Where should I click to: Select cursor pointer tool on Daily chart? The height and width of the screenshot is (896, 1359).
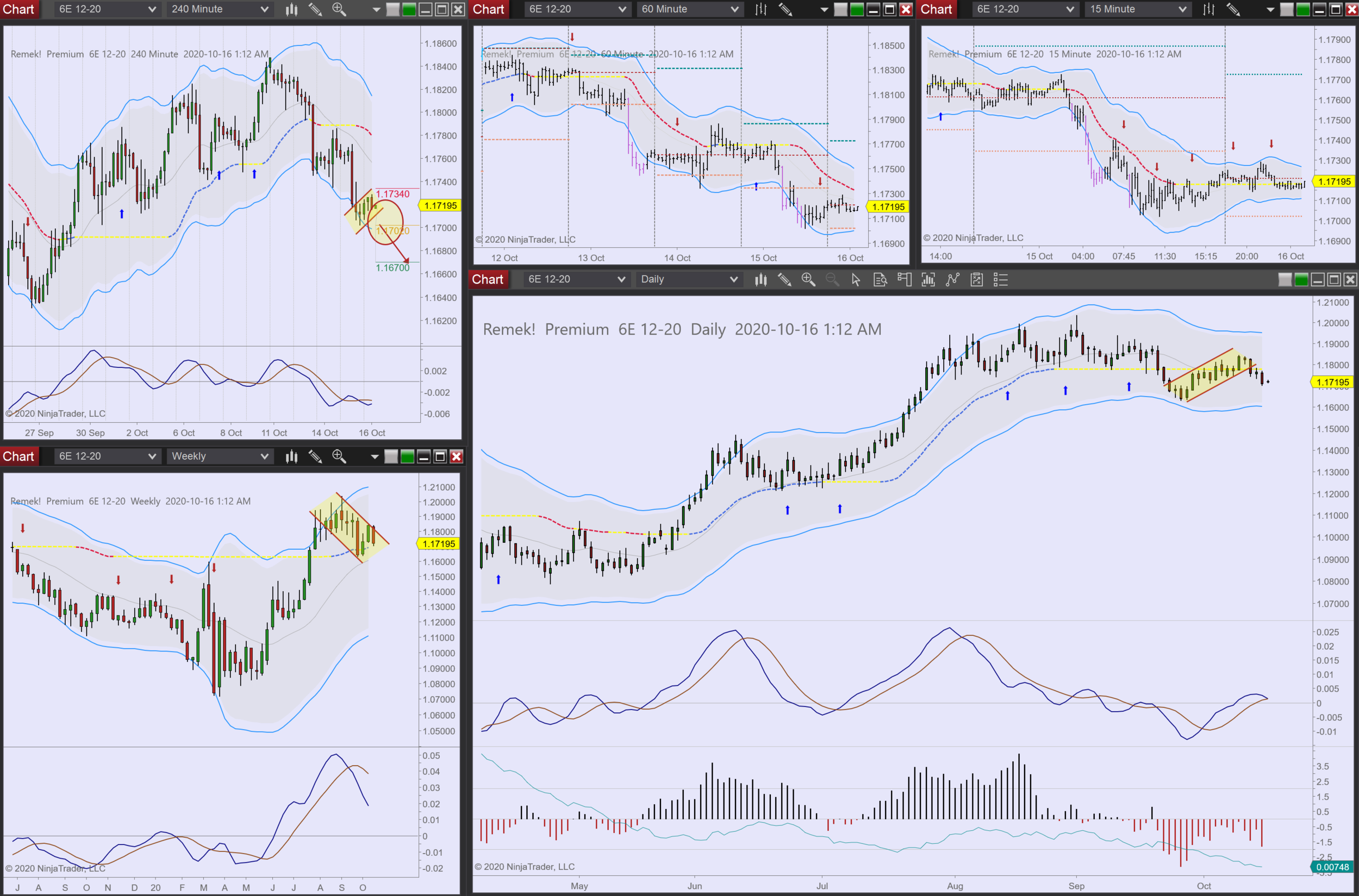(856, 279)
